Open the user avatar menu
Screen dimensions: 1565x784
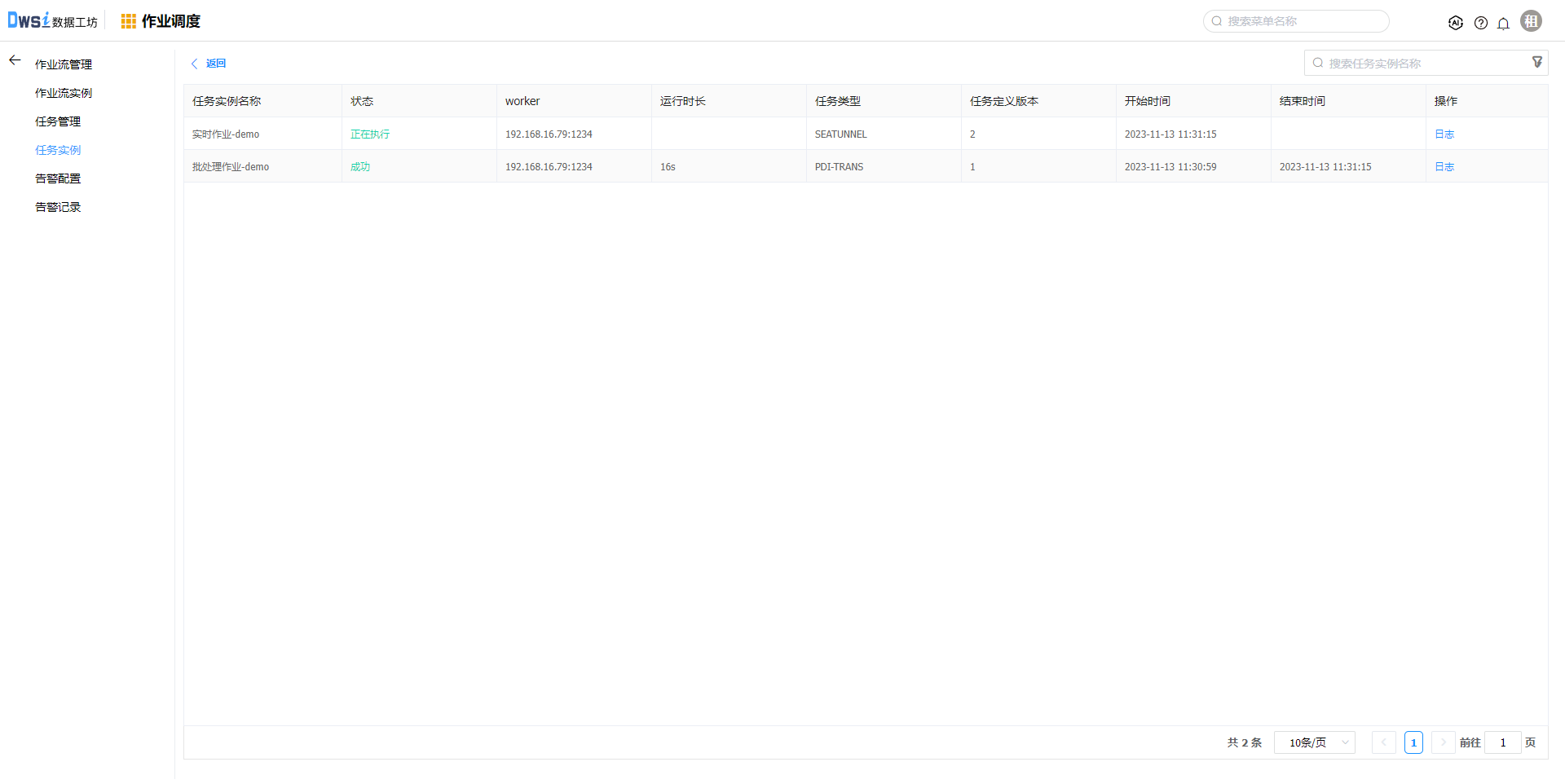coord(1532,21)
